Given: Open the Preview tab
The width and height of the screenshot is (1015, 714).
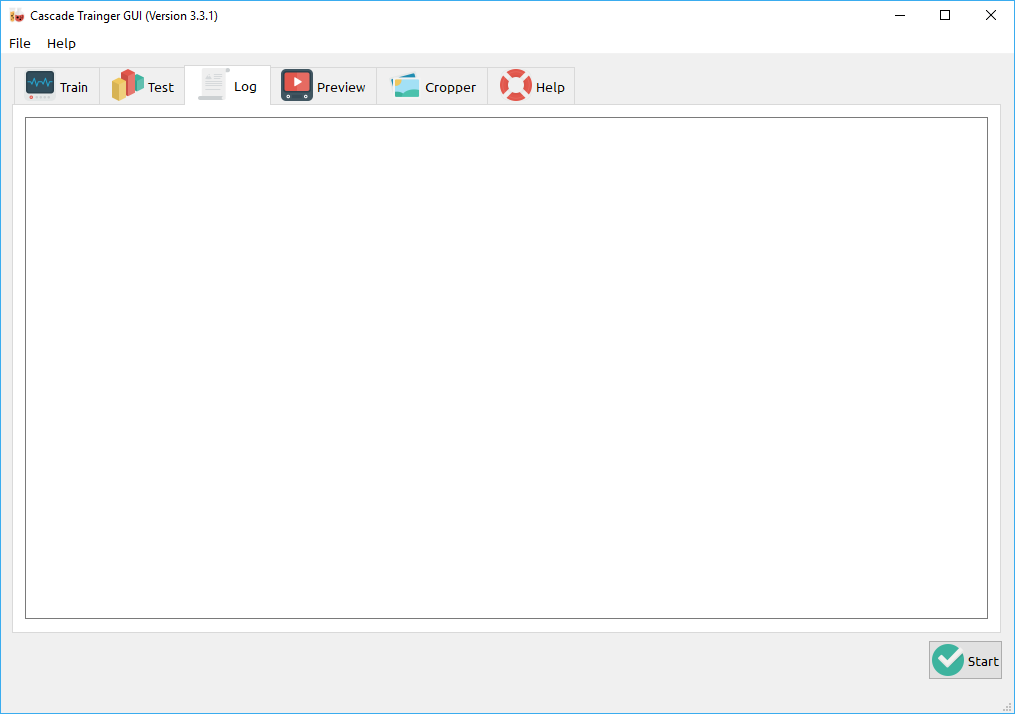Looking at the screenshot, I should coord(323,86).
